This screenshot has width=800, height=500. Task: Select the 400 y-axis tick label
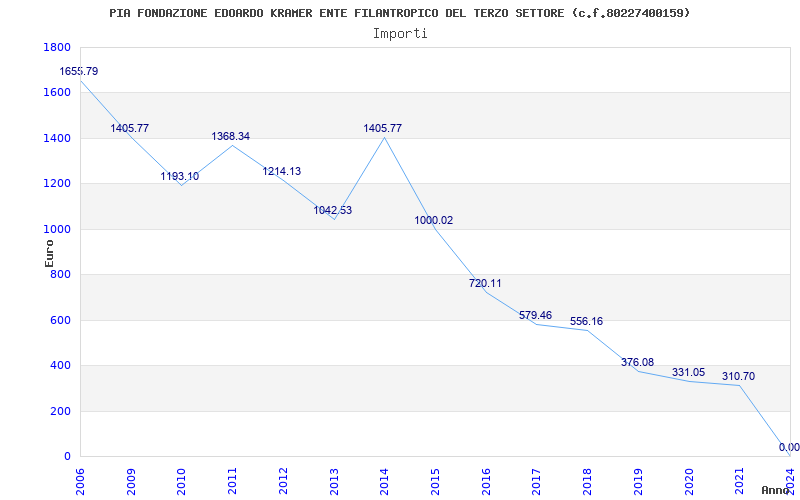point(61,366)
